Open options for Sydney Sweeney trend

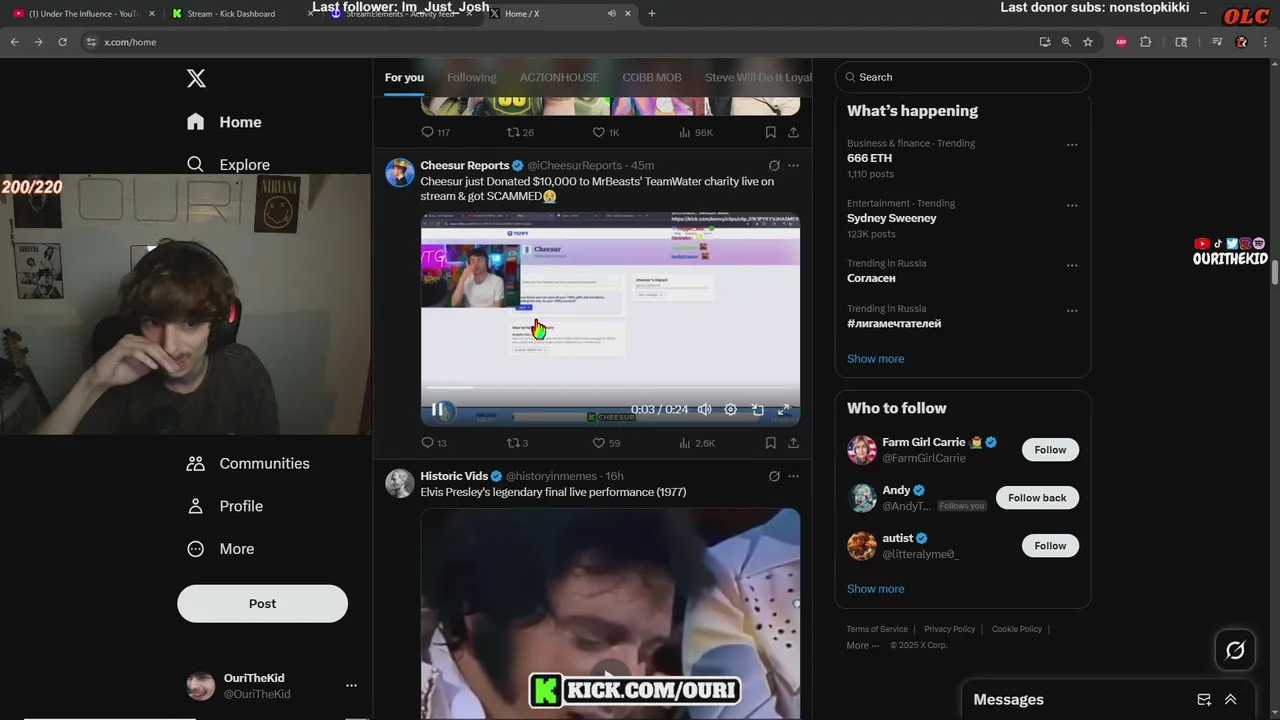(1072, 205)
